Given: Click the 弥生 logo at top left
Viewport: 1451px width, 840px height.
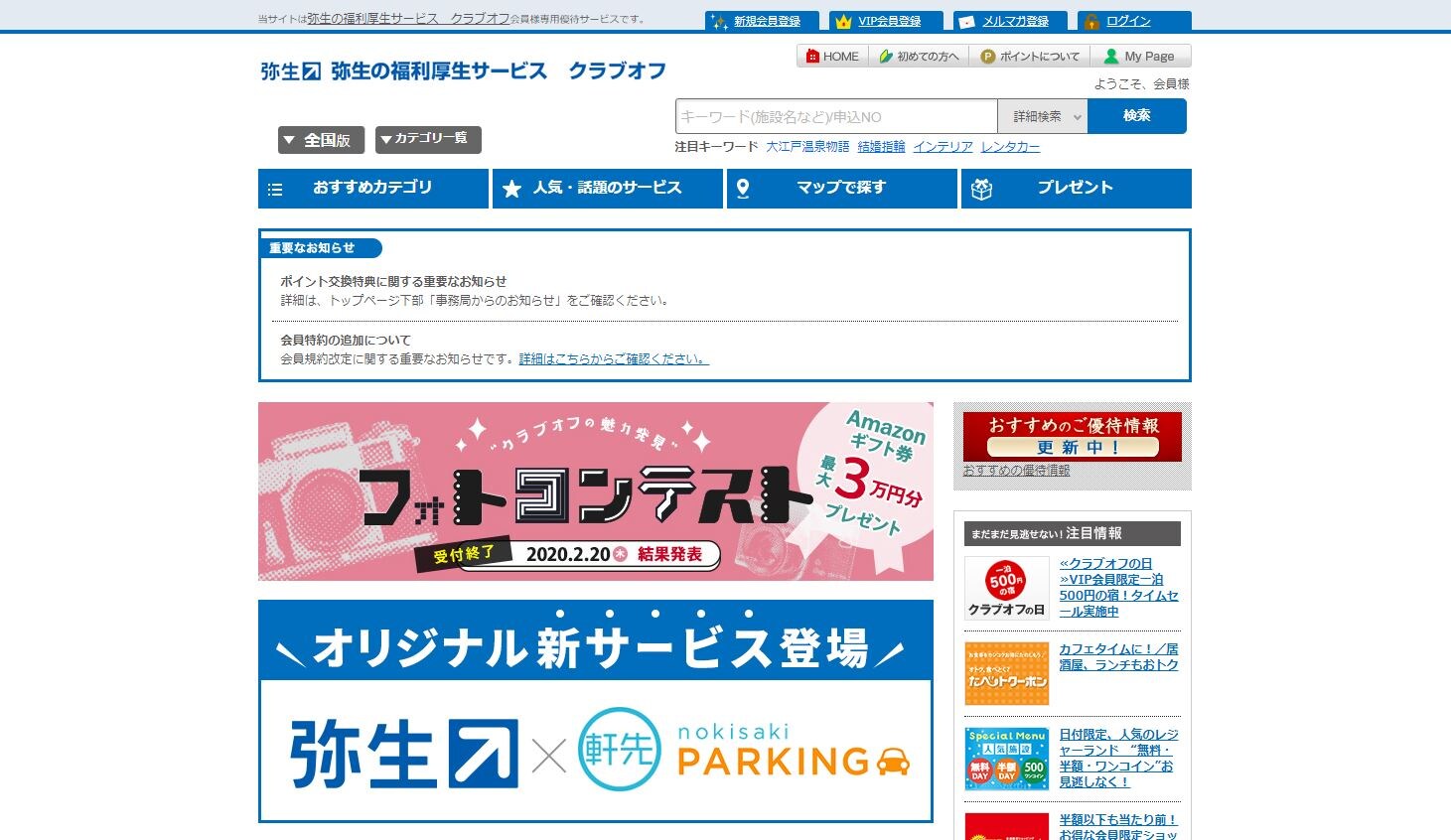Looking at the screenshot, I should tap(290, 70).
